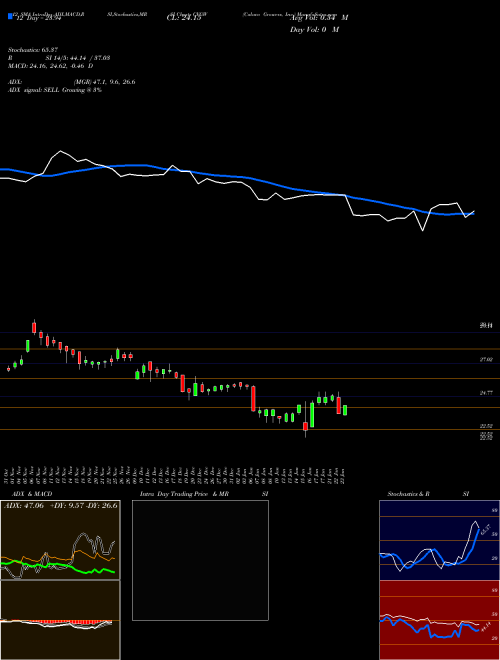The width and height of the screenshot is (500, 660).
Task: Click the tall green recovery candle near the low
Action: pyautogui.click(x=312, y=415)
